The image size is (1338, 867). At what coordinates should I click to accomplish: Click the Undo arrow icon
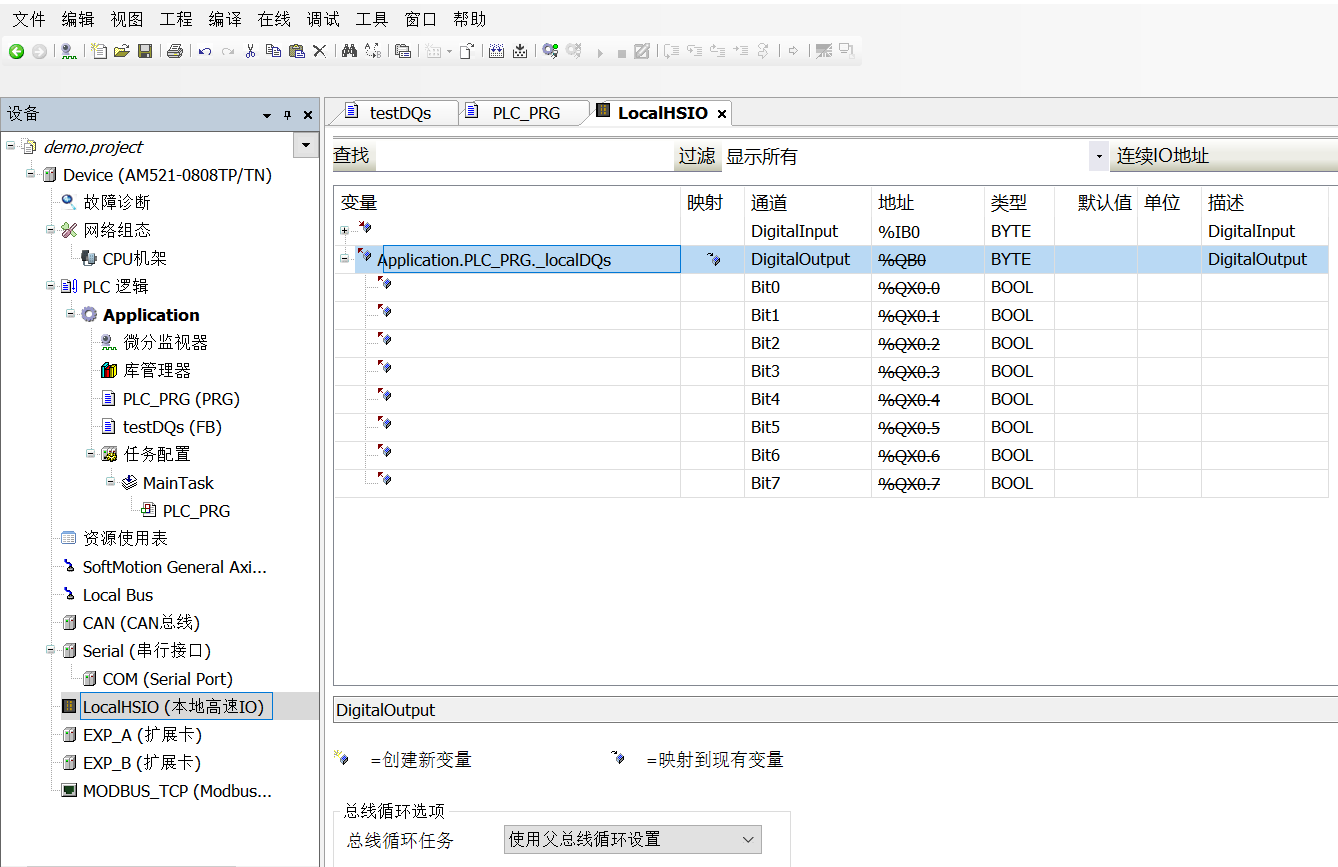(x=204, y=51)
